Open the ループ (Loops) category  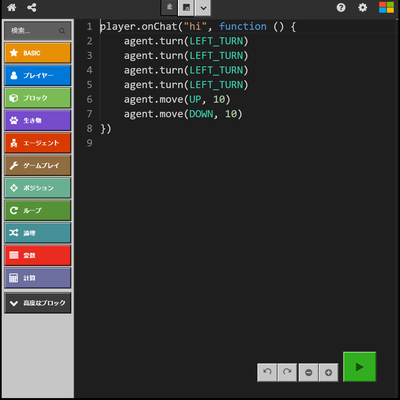(38, 210)
